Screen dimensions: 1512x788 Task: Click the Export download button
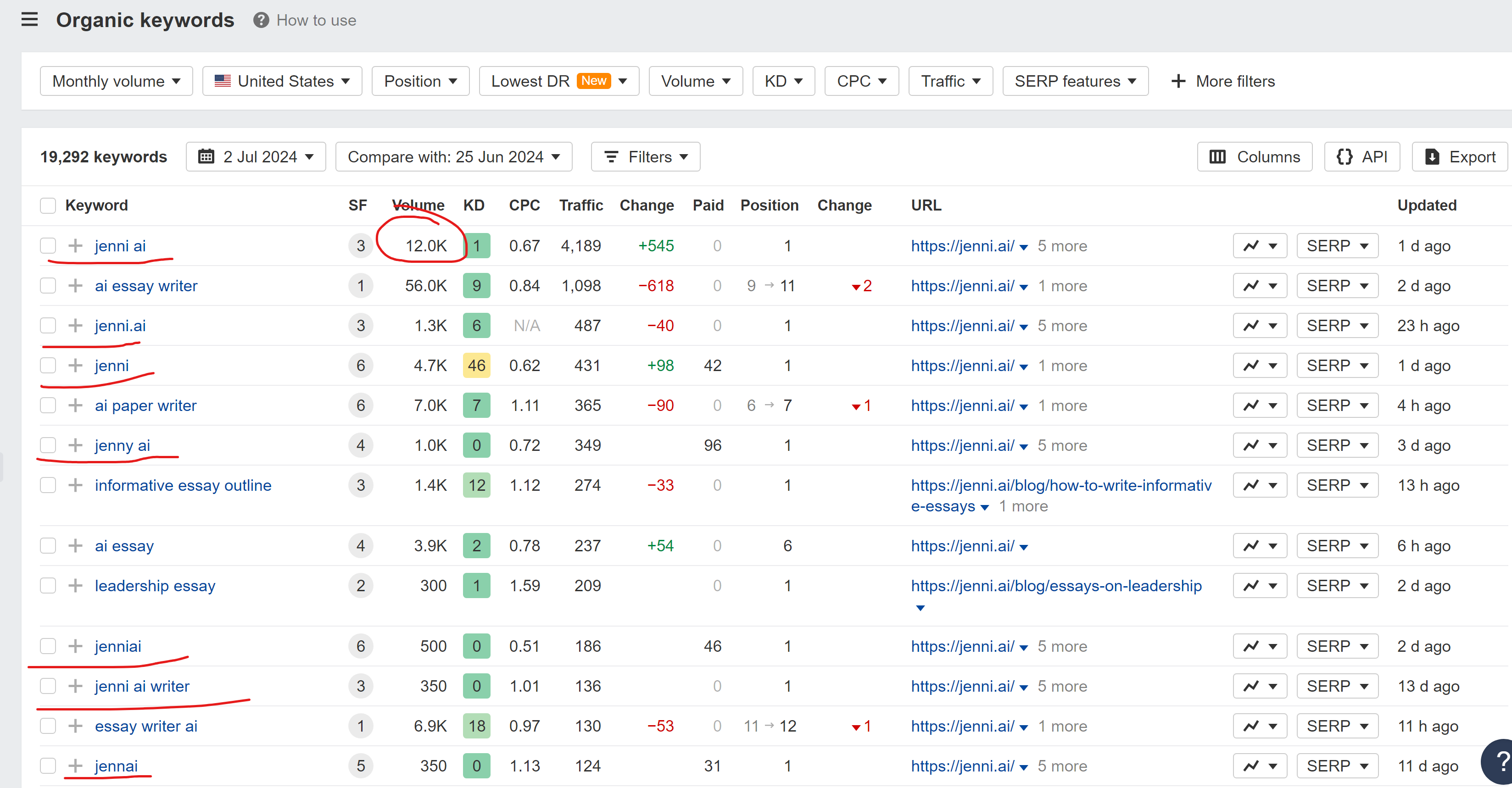[x=1460, y=157]
